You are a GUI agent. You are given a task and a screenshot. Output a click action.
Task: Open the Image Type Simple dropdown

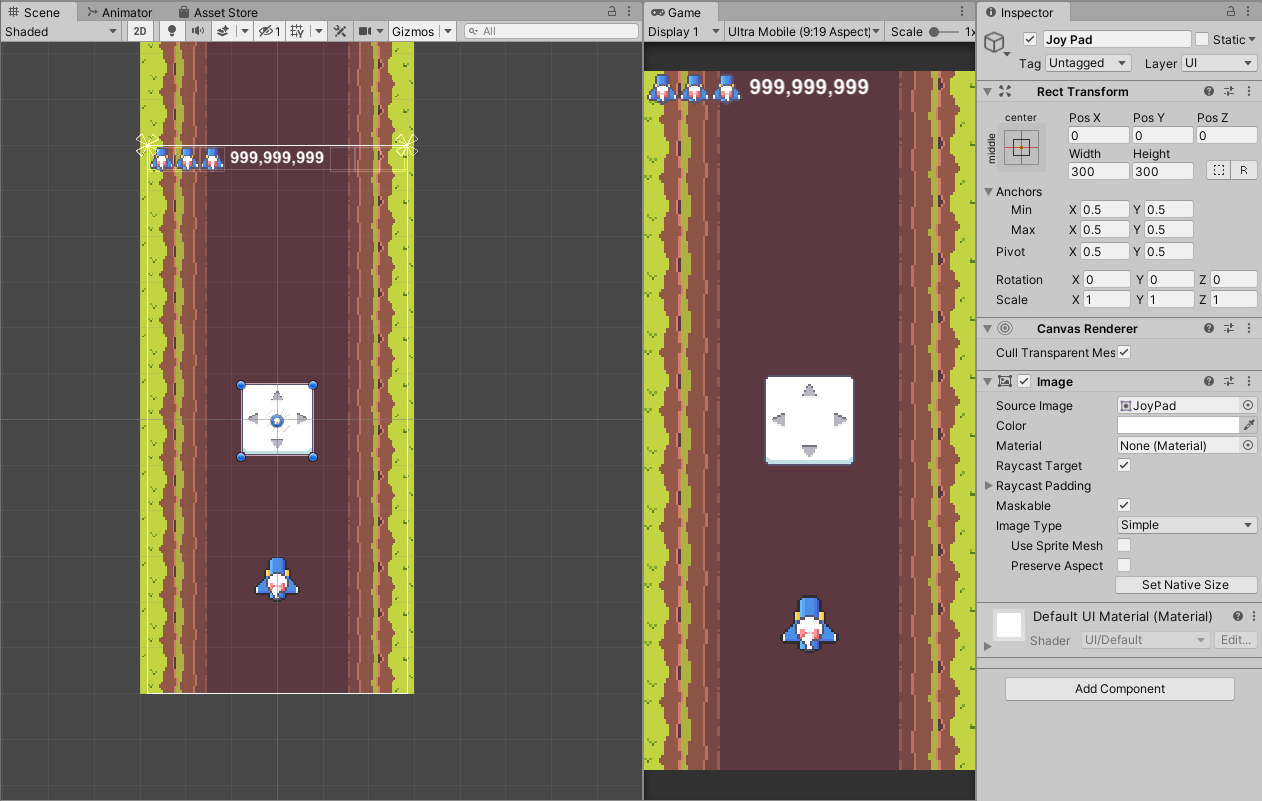[x=1187, y=525]
